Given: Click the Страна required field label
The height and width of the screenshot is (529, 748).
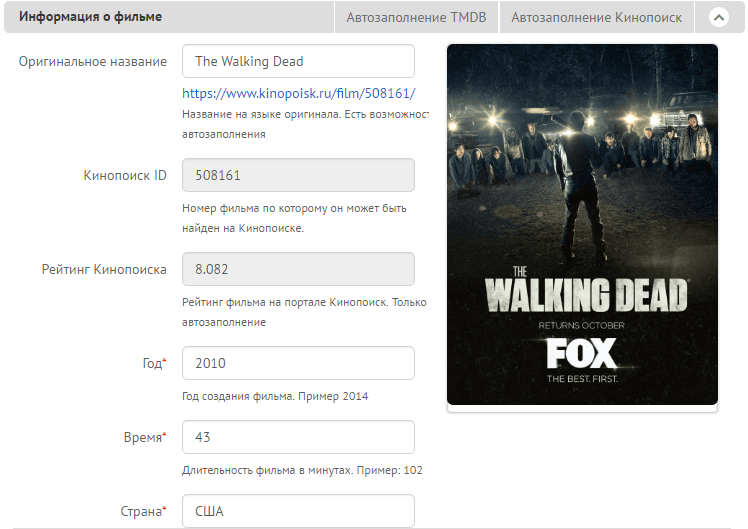Looking at the screenshot, I should tap(144, 511).
